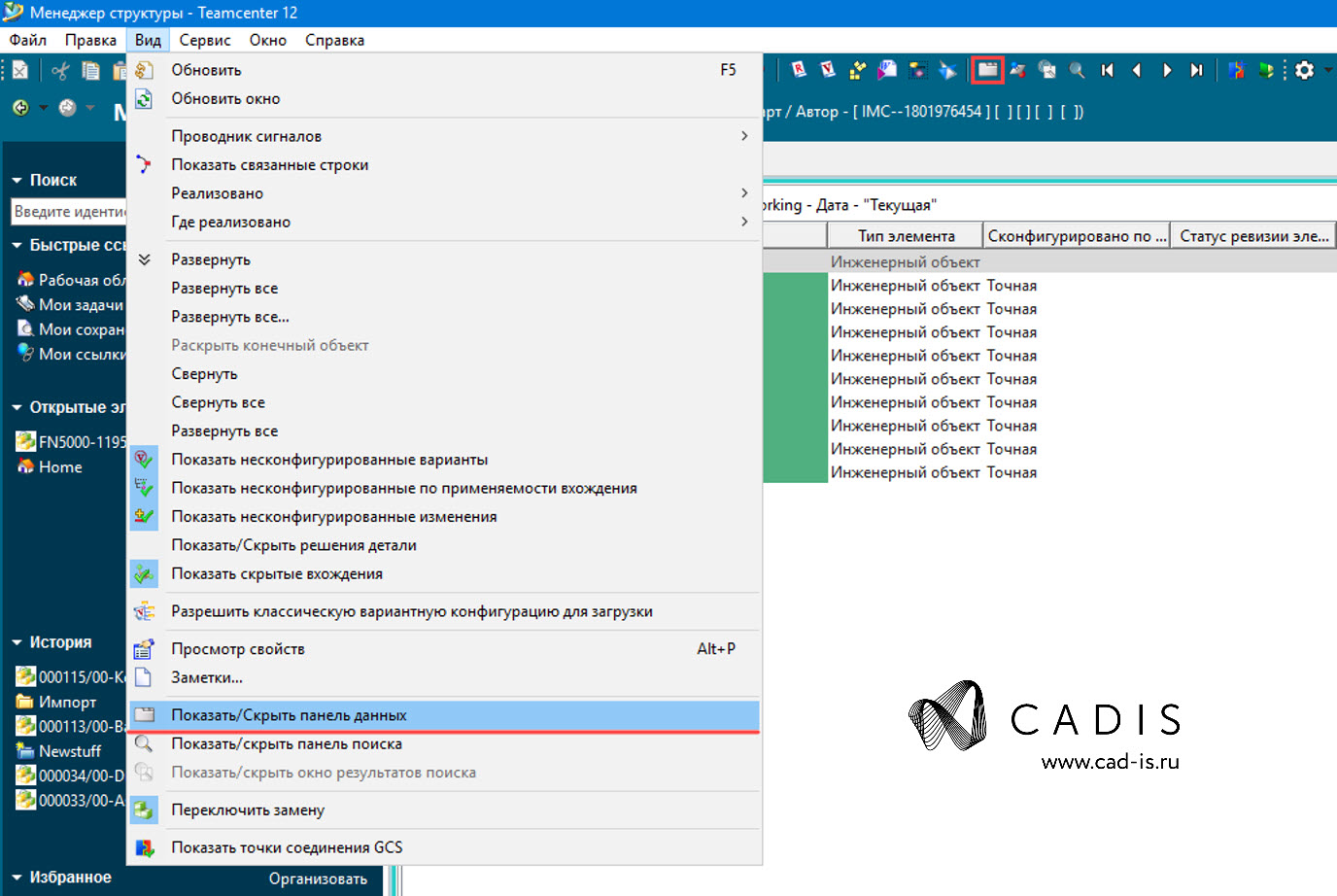Toggle Показать неконфигурированные изменения
Viewport: 1337px width, 896px height.
pyautogui.click(x=443, y=517)
